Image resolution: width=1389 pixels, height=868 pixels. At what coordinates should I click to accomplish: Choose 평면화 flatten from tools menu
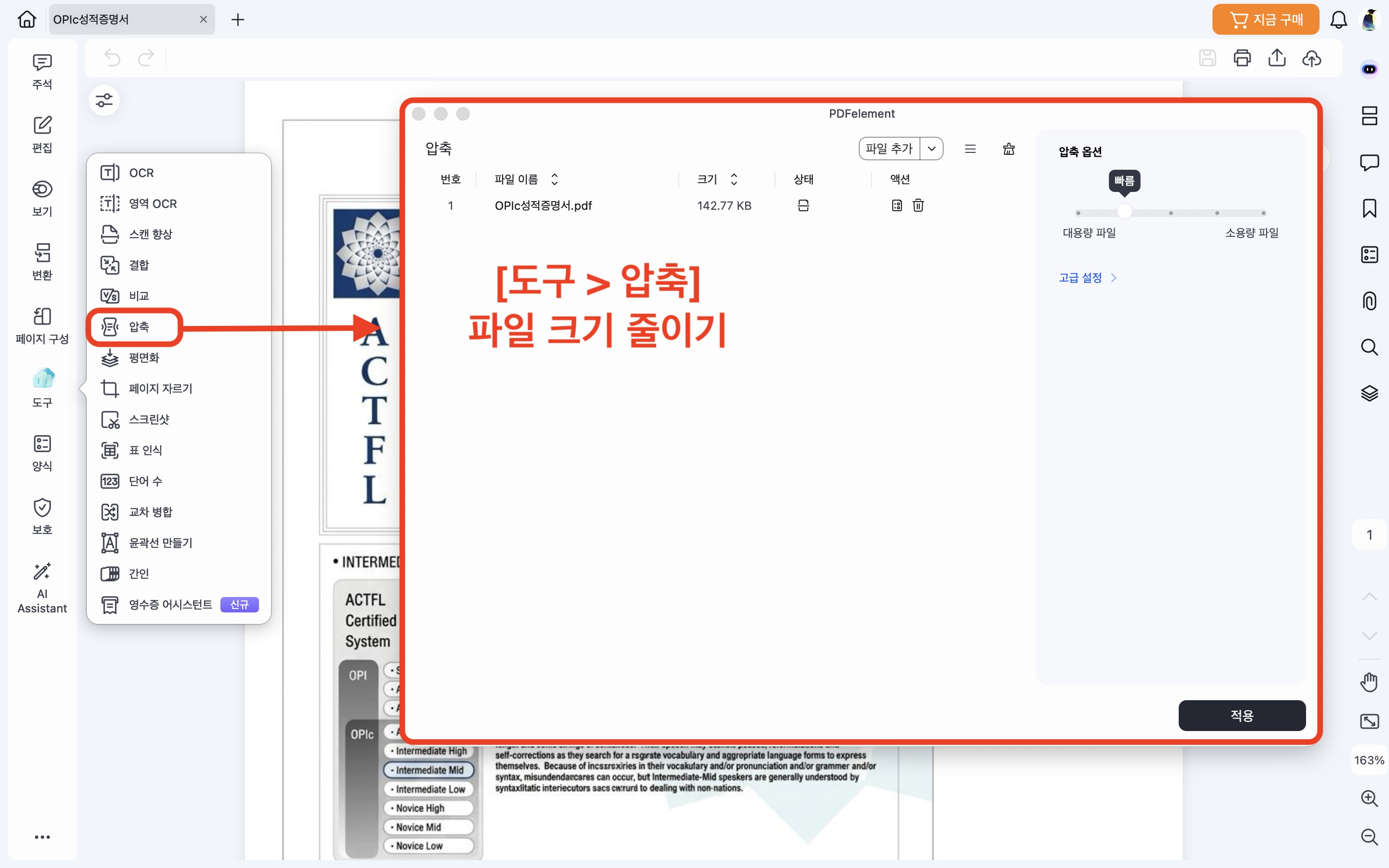[x=178, y=358]
